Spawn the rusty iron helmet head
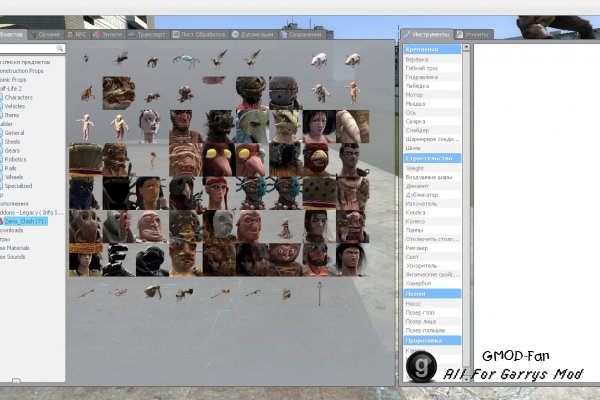 tap(286, 93)
